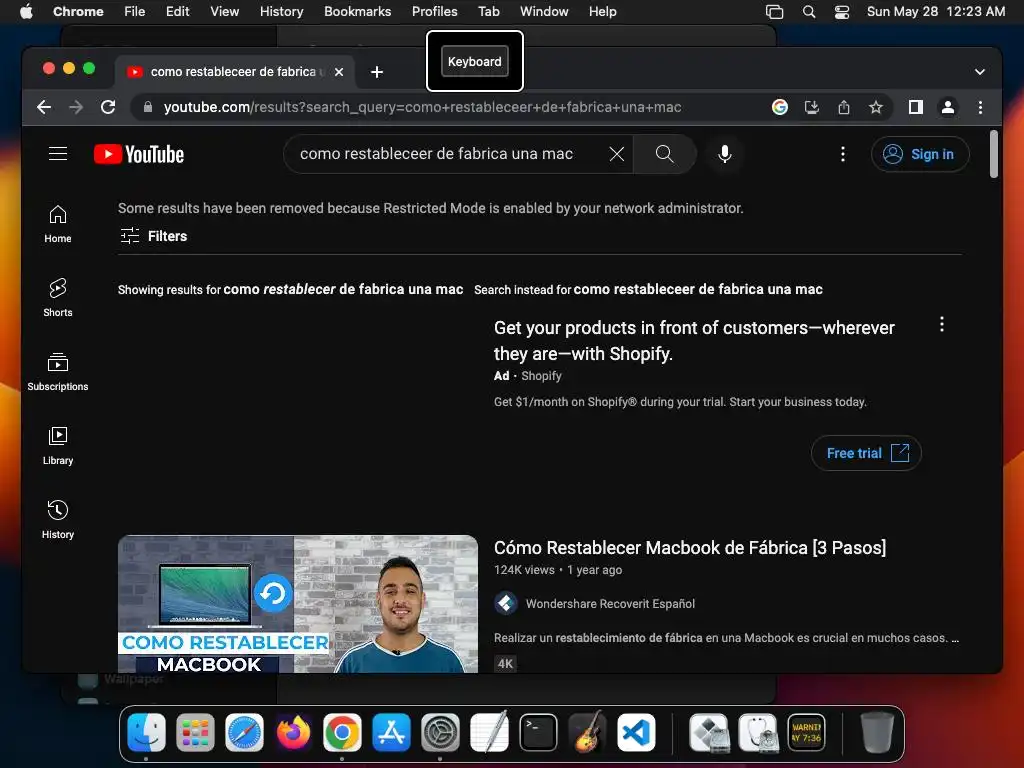Open Spotlight search in menu bar
The width and height of the screenshot is (1024, 768).
808,11
